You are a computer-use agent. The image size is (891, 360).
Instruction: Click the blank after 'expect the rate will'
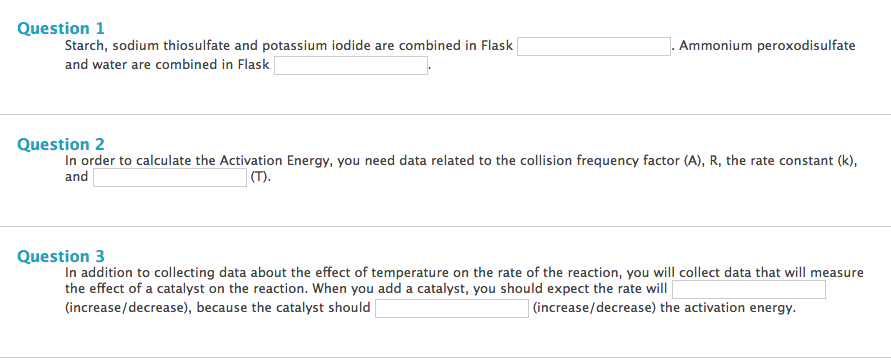pos(749,290)
